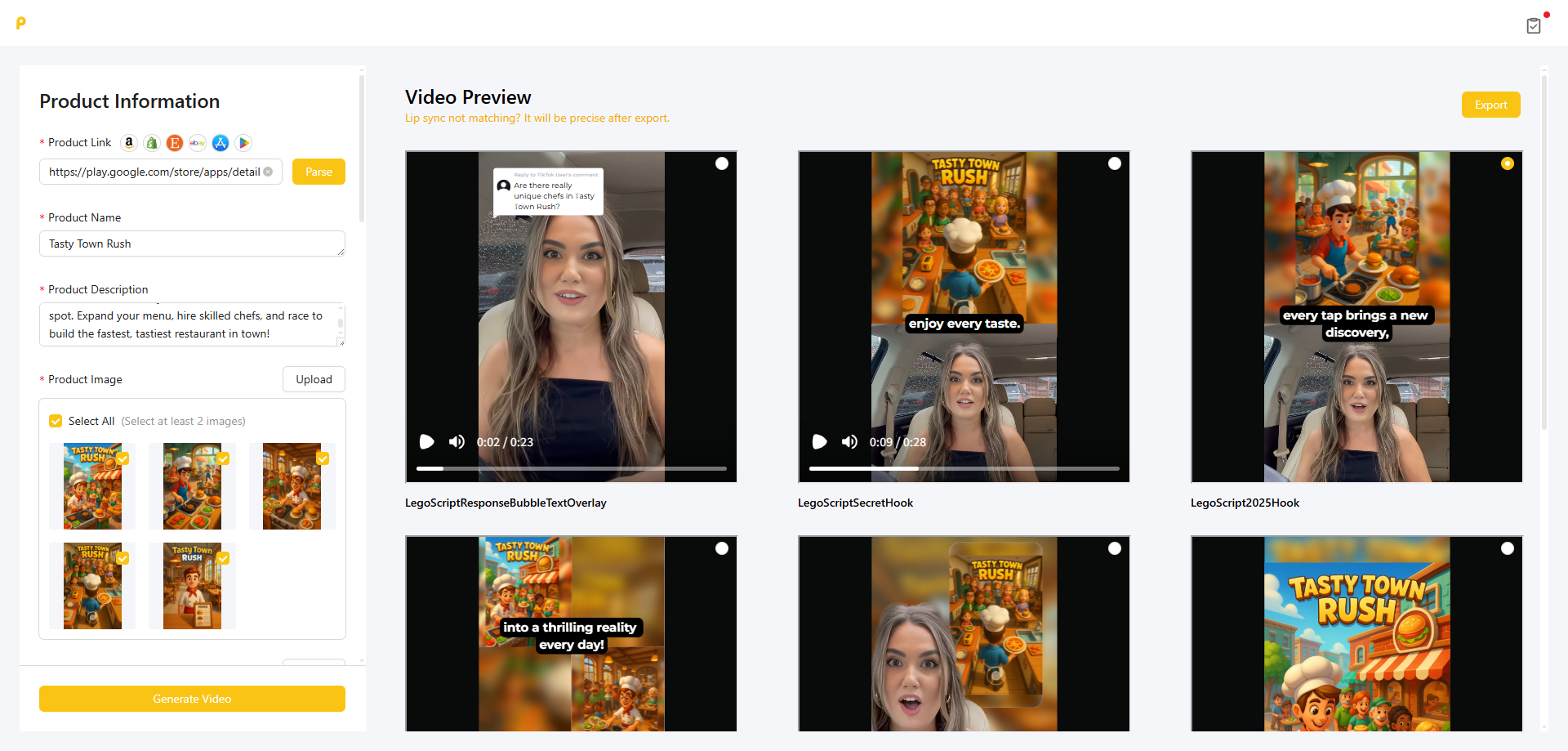Play the LegoScriptResponseBubbleTextOverlay video
1568x751 pixels.
pyautogui.click(x=426, y=442)
